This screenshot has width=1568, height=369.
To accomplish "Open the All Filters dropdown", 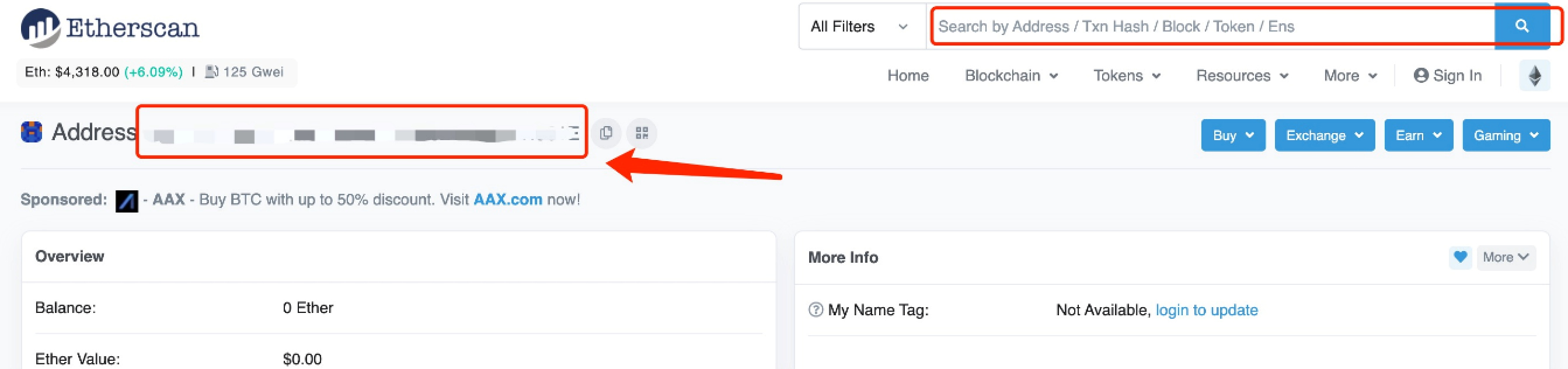I will pos(859,27).
